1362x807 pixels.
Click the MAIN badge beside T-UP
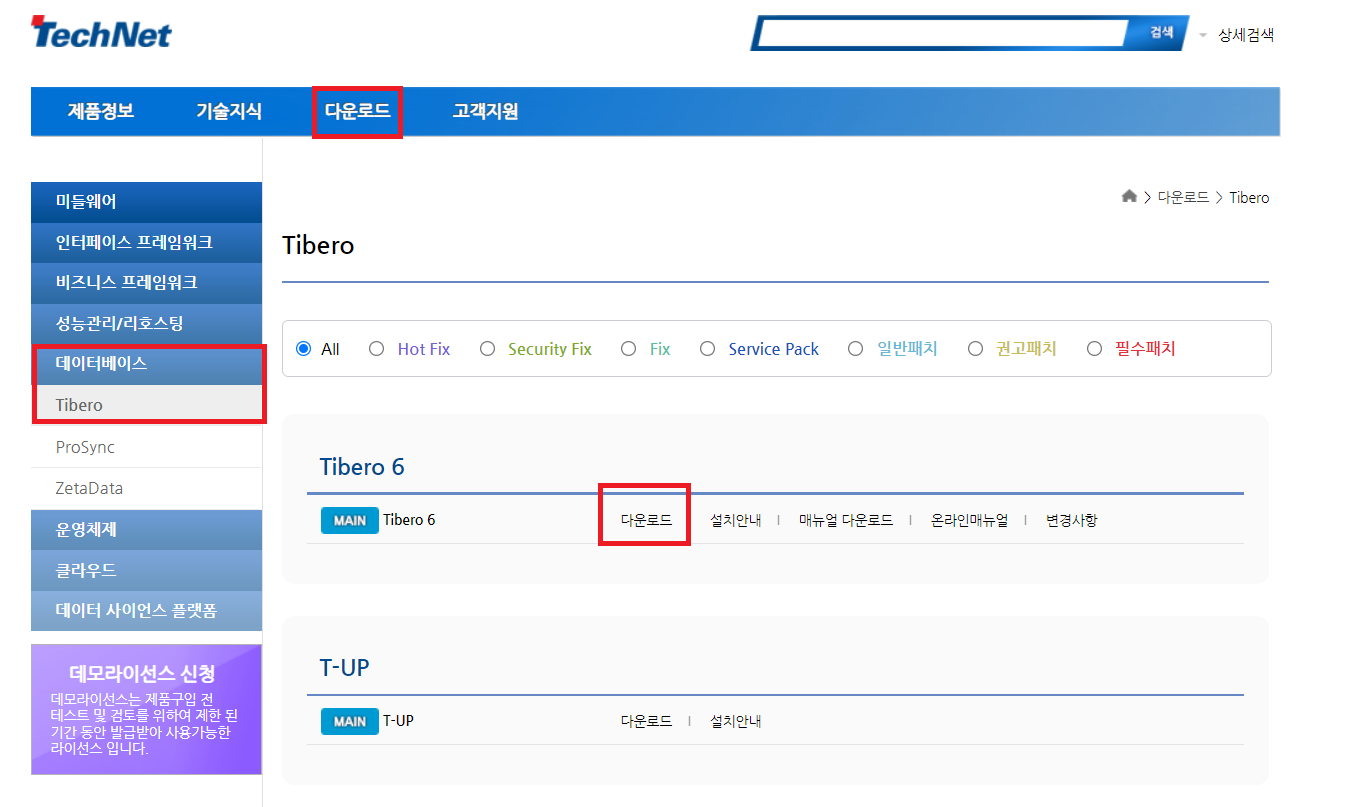point(350,722)
